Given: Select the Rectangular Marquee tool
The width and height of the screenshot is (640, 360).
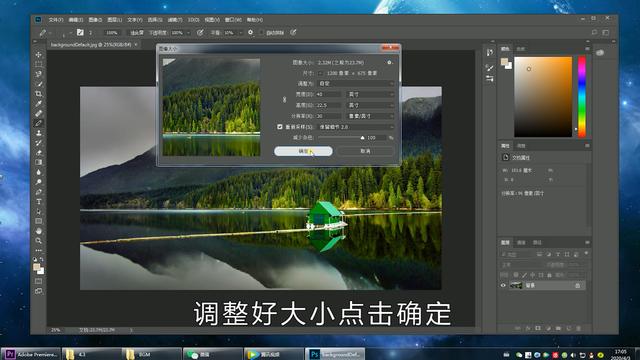Looking at the screenshot, I should 39,64.
